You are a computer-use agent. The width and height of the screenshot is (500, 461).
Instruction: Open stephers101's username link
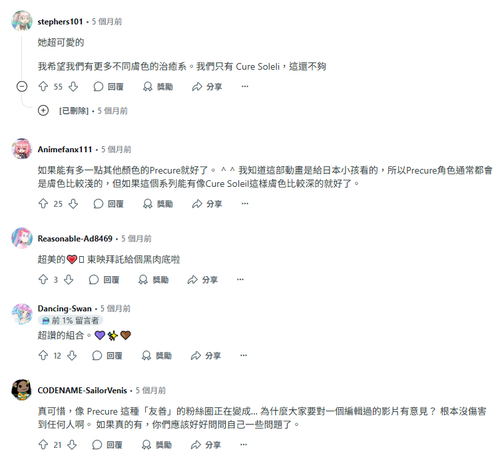click(60, 22)
